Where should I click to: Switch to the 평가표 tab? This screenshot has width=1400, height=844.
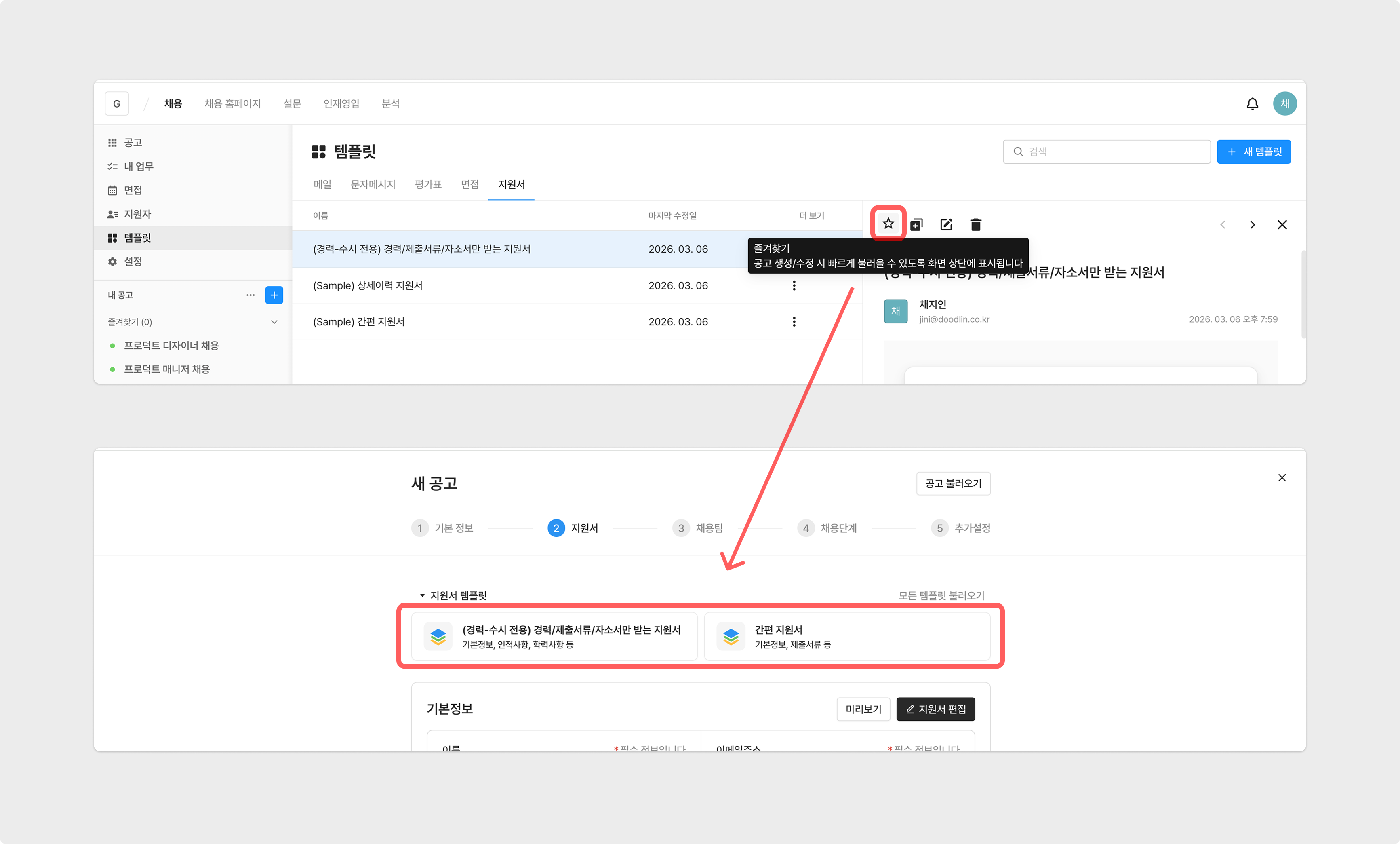(428, 184)
